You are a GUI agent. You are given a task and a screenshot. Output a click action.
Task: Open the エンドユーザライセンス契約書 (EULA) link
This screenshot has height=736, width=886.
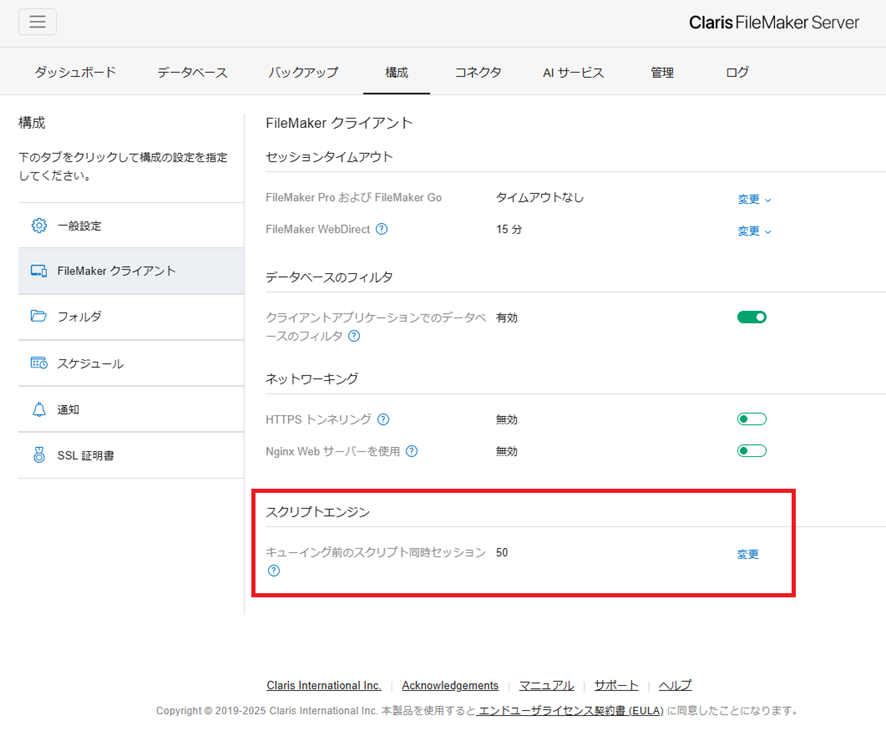coord(570,711)
